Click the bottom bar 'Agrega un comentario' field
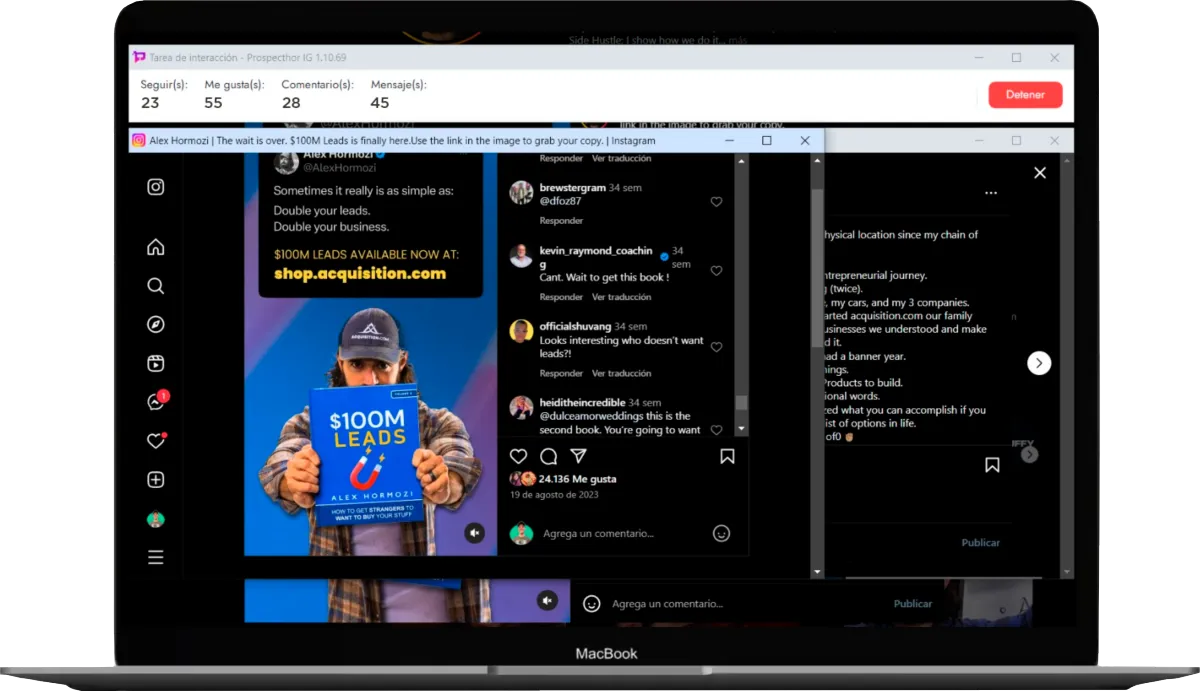This screenshot has height=691, width=1200. [667, 604]
